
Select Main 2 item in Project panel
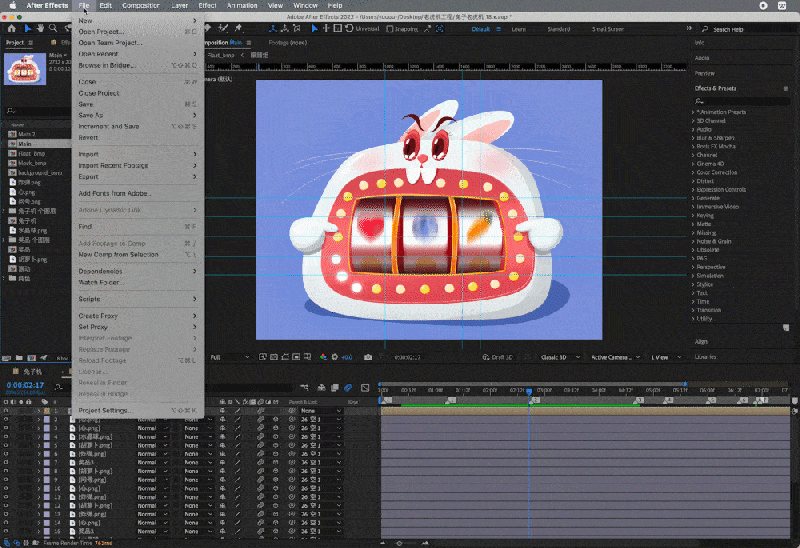(x=27, y=134)
